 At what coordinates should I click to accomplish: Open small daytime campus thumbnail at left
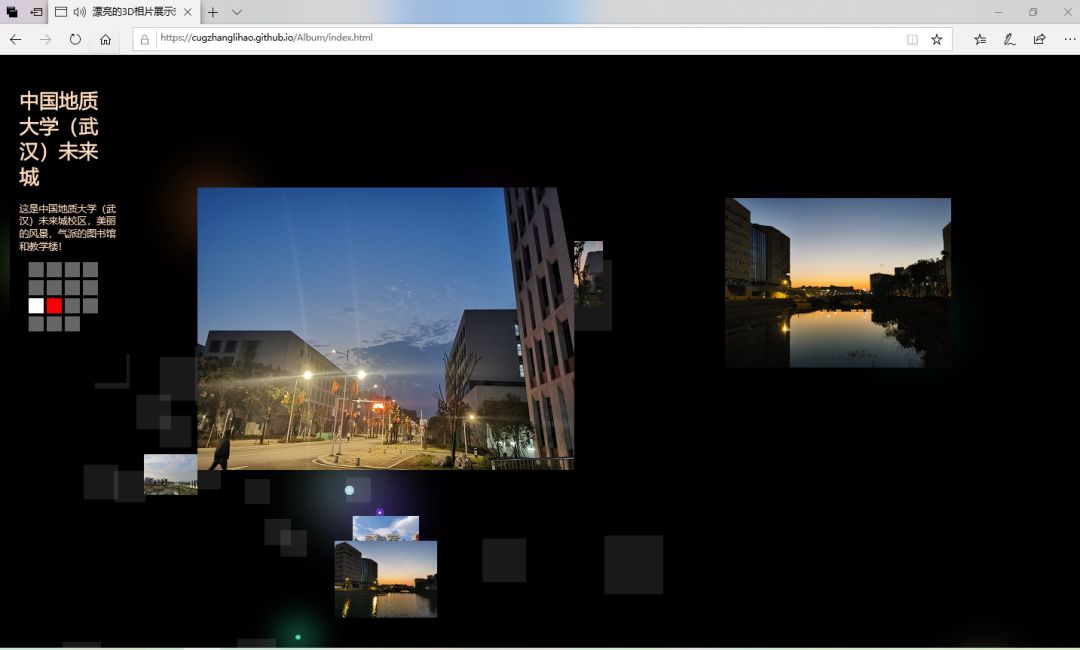click(x=171, y=474)
